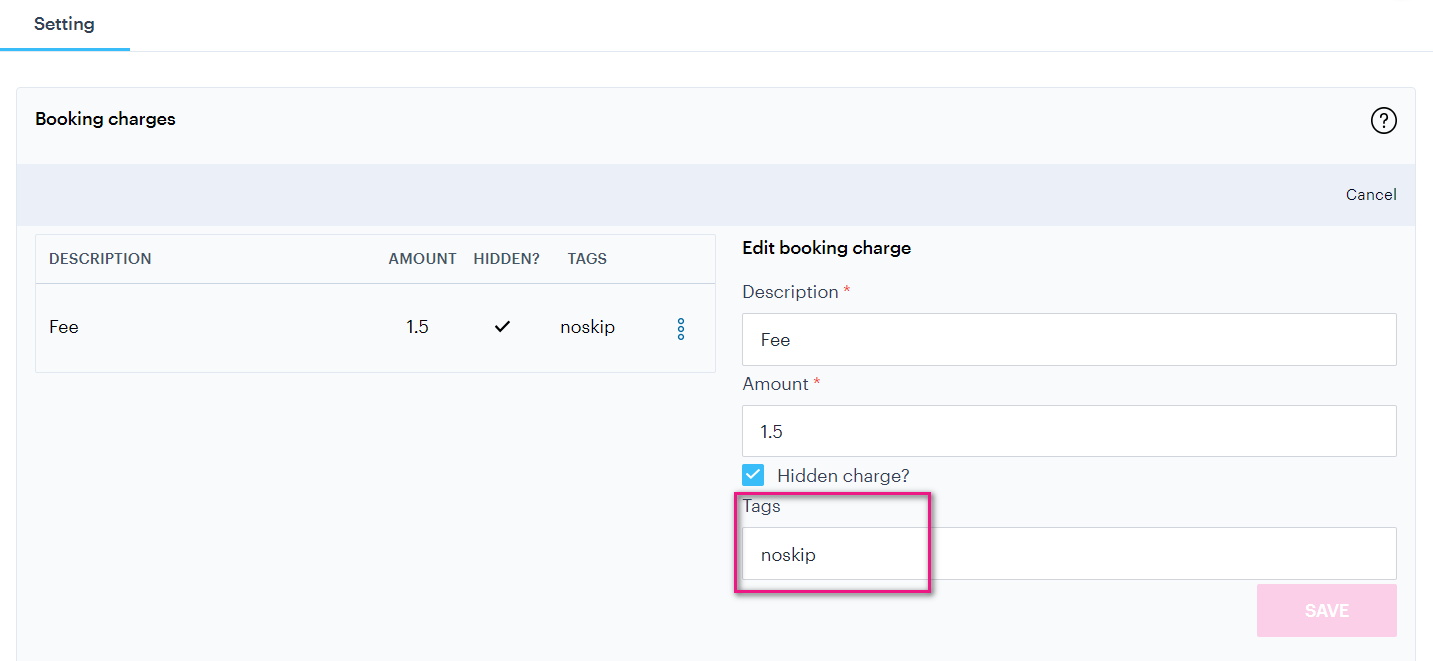
Task: Click the DESCRIPTION column header
Action: click(x=100, y=259)
